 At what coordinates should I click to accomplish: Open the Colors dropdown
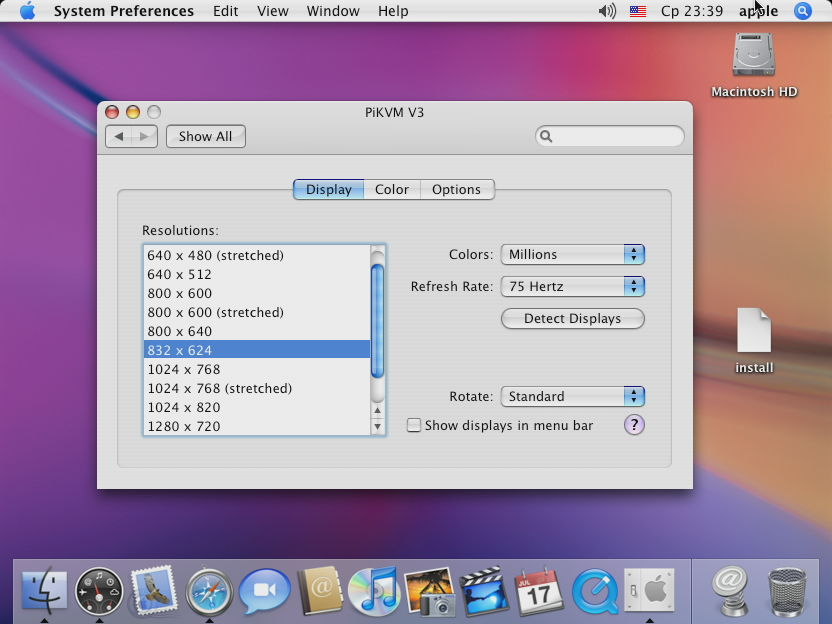pos(572,255)
